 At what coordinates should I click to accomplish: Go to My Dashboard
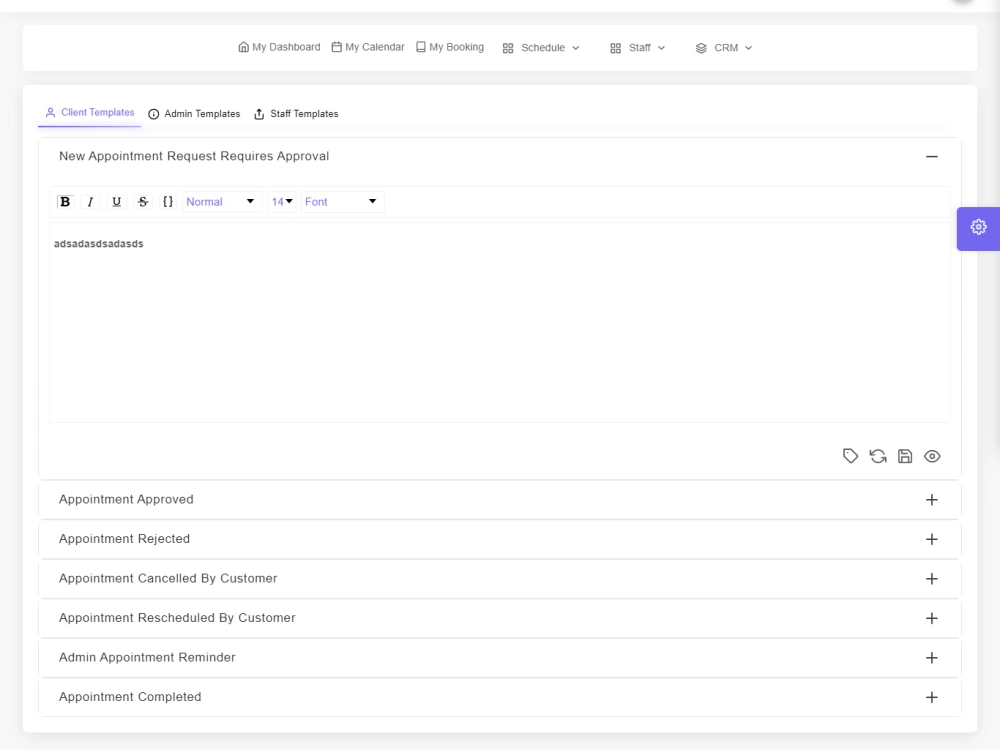click(x=279, y=47)
